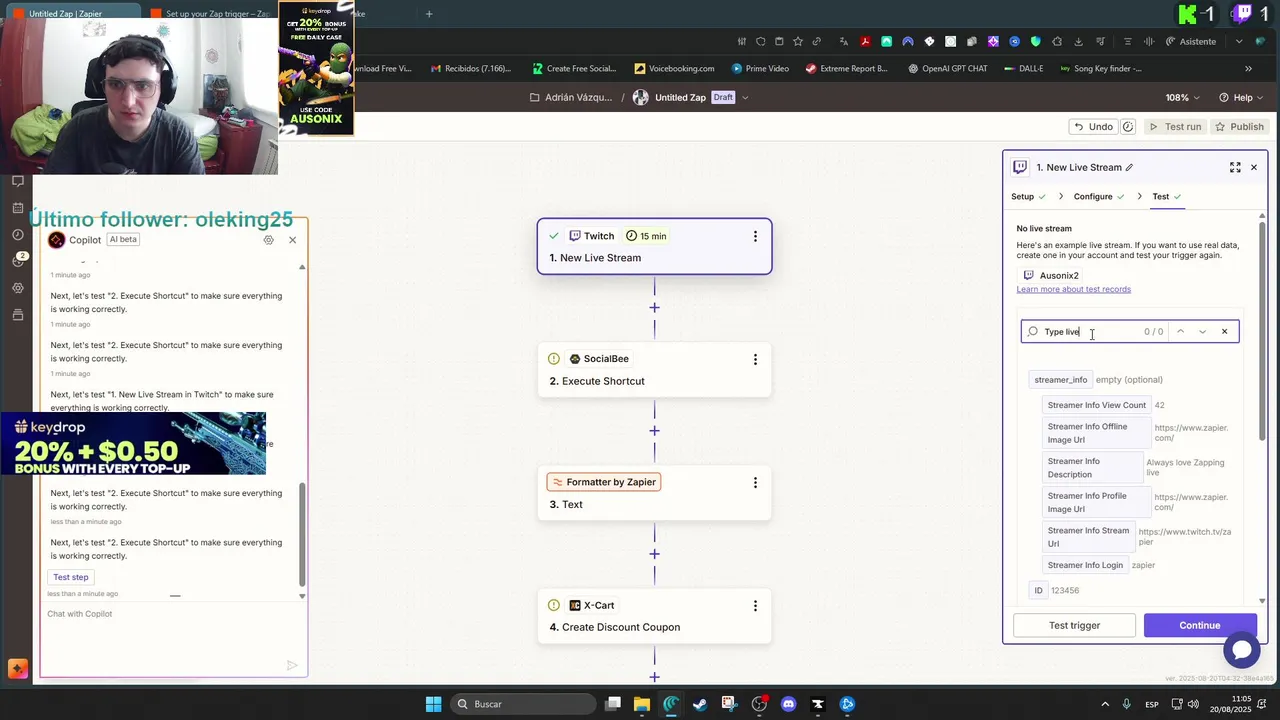Screen dimensions: 1280x720
Task: Open the X-Cart step three-dot menu
Action: 755,605
